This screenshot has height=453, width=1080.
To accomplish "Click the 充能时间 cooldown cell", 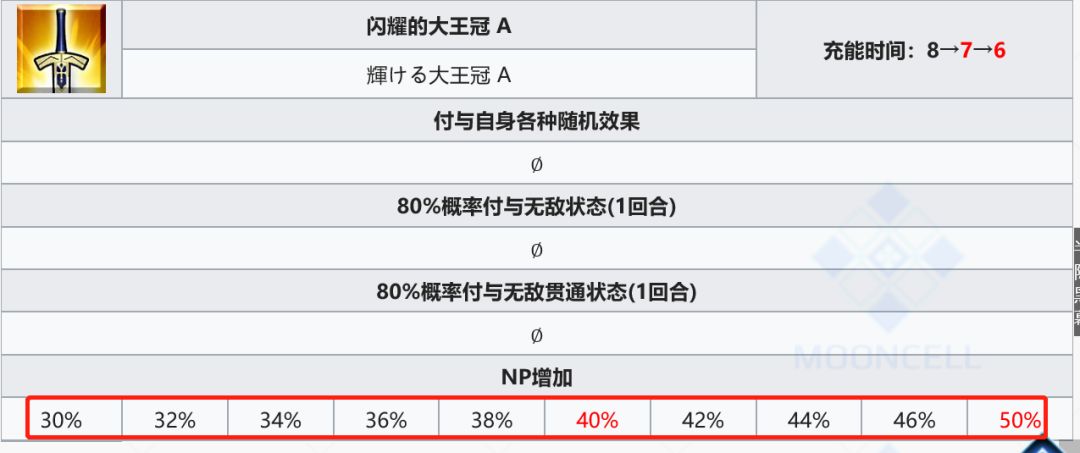I will [x=914, y=50].
